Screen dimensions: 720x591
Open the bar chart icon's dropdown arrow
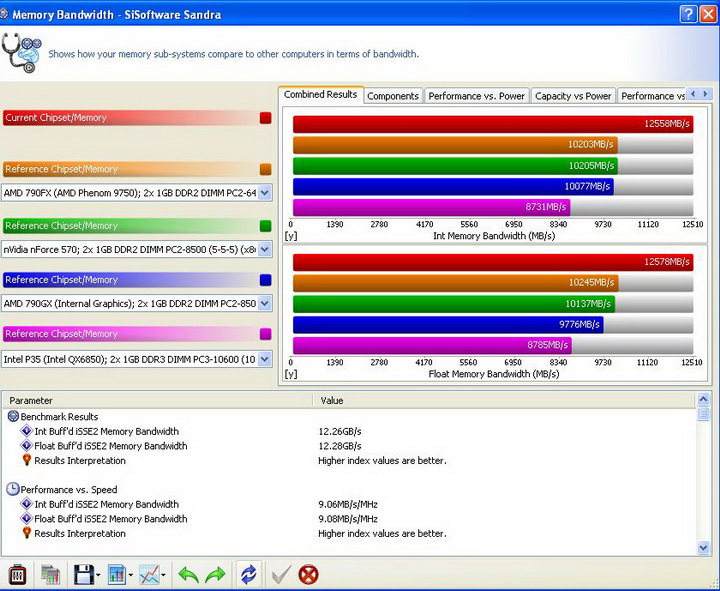pos(130,575)
